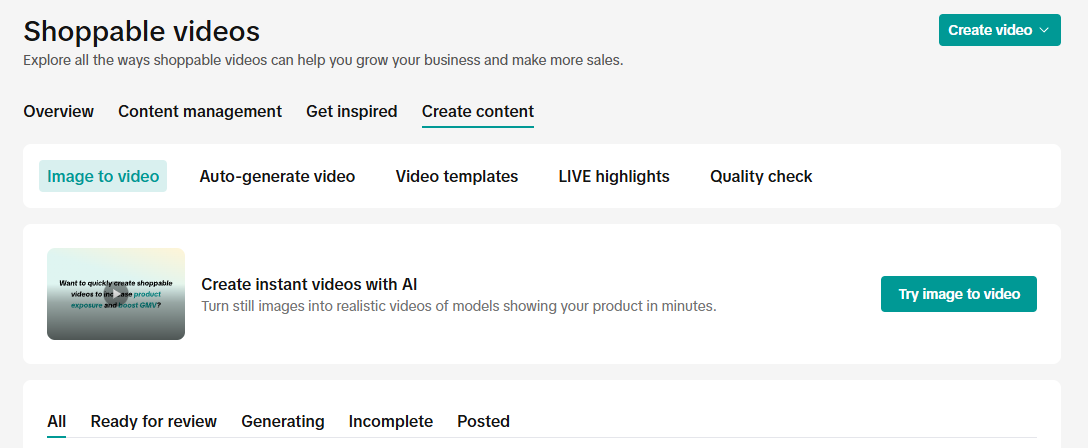This screenshot has height=448, width=1088.
Task: Filter by Ready for review
Action: 154,421
